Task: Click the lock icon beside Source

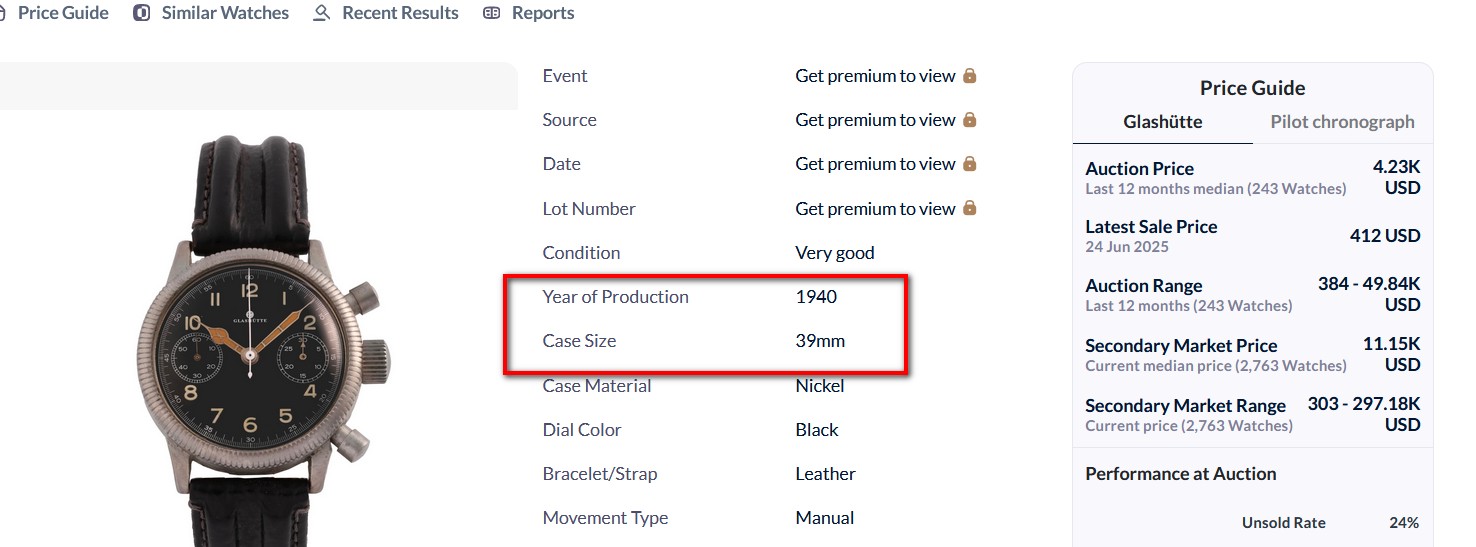Action: point(969,120)
